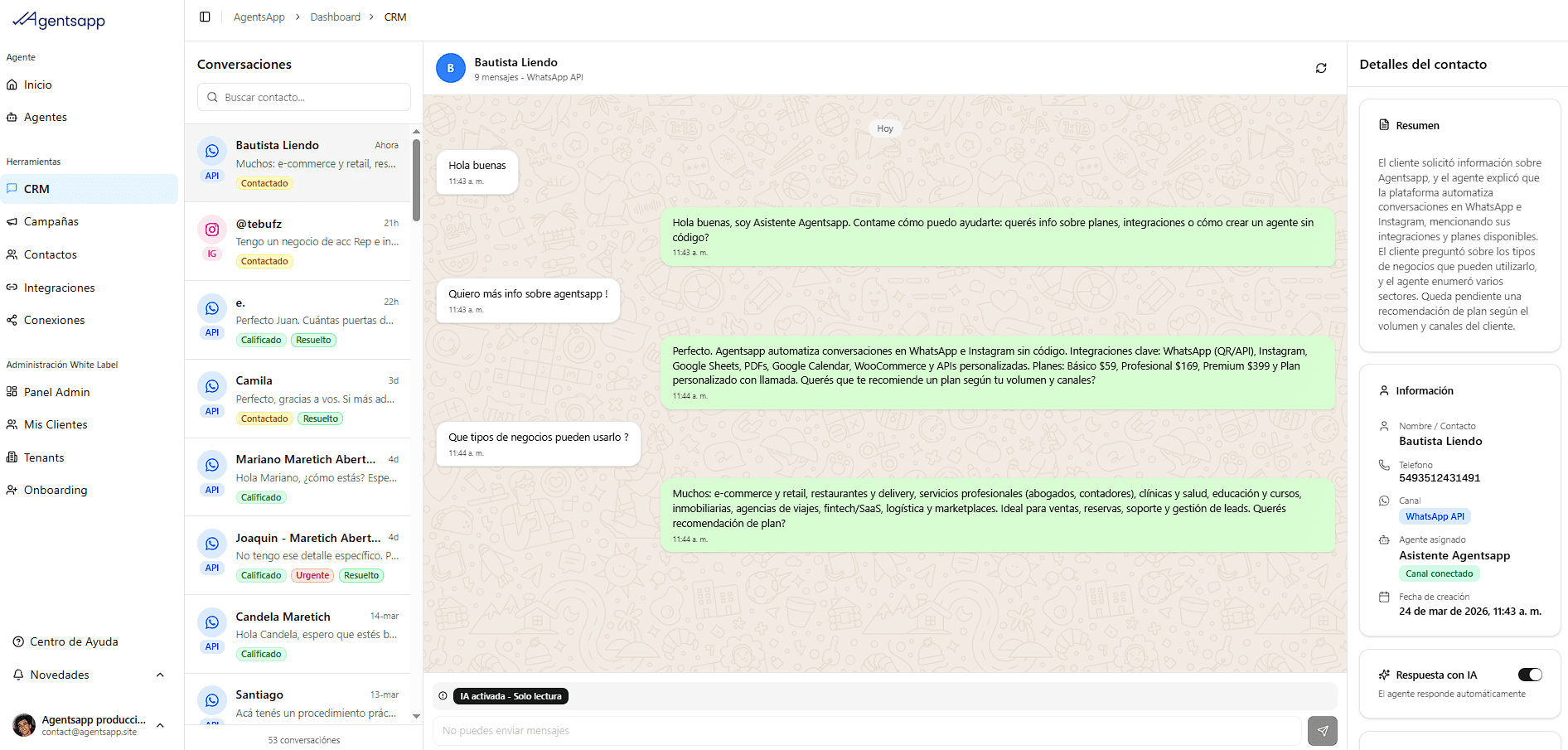
Task: Disable the Respuesta con IA toggle
Action: [1530, 675]
